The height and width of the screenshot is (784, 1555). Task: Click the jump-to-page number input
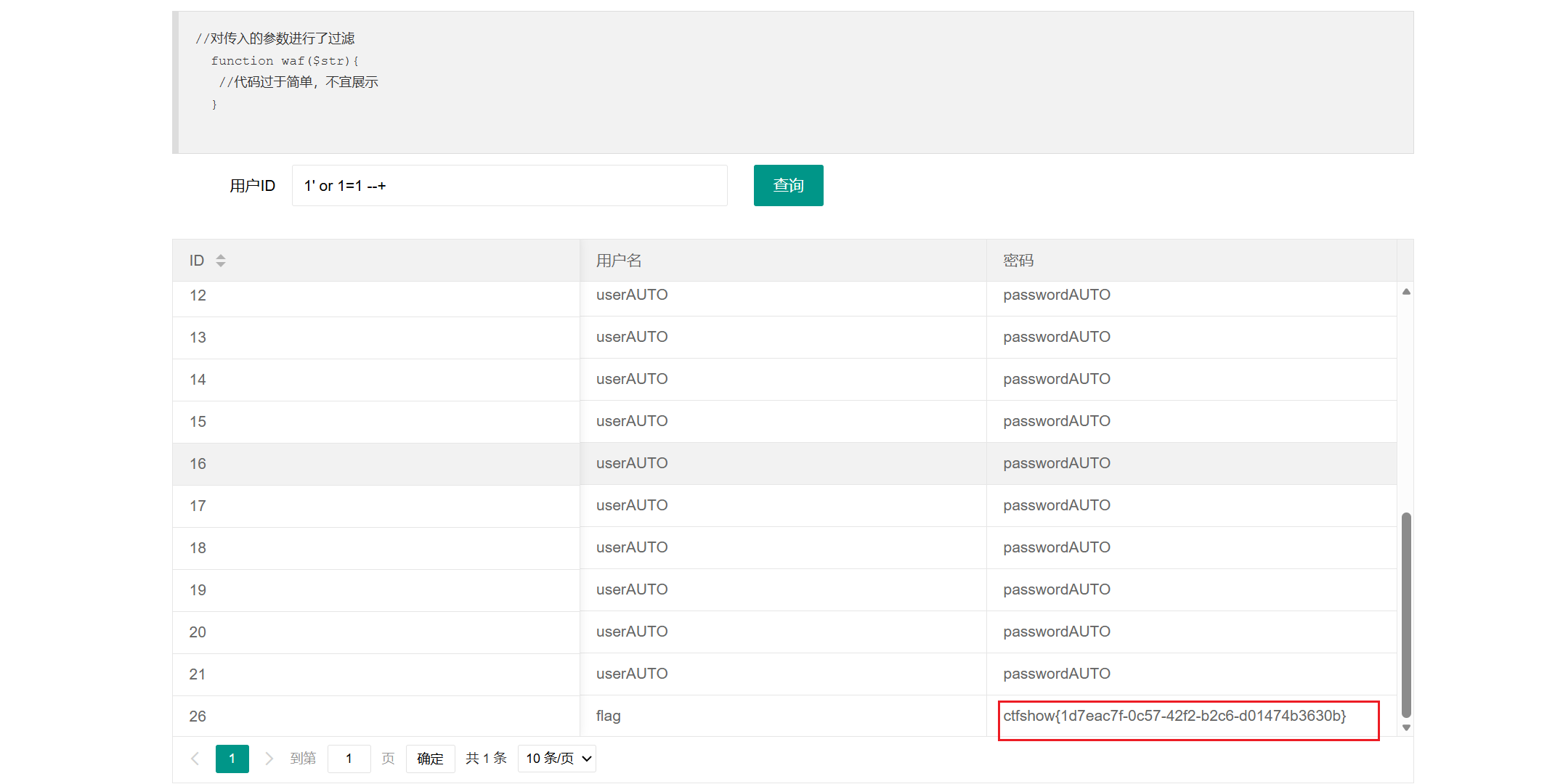349,759
